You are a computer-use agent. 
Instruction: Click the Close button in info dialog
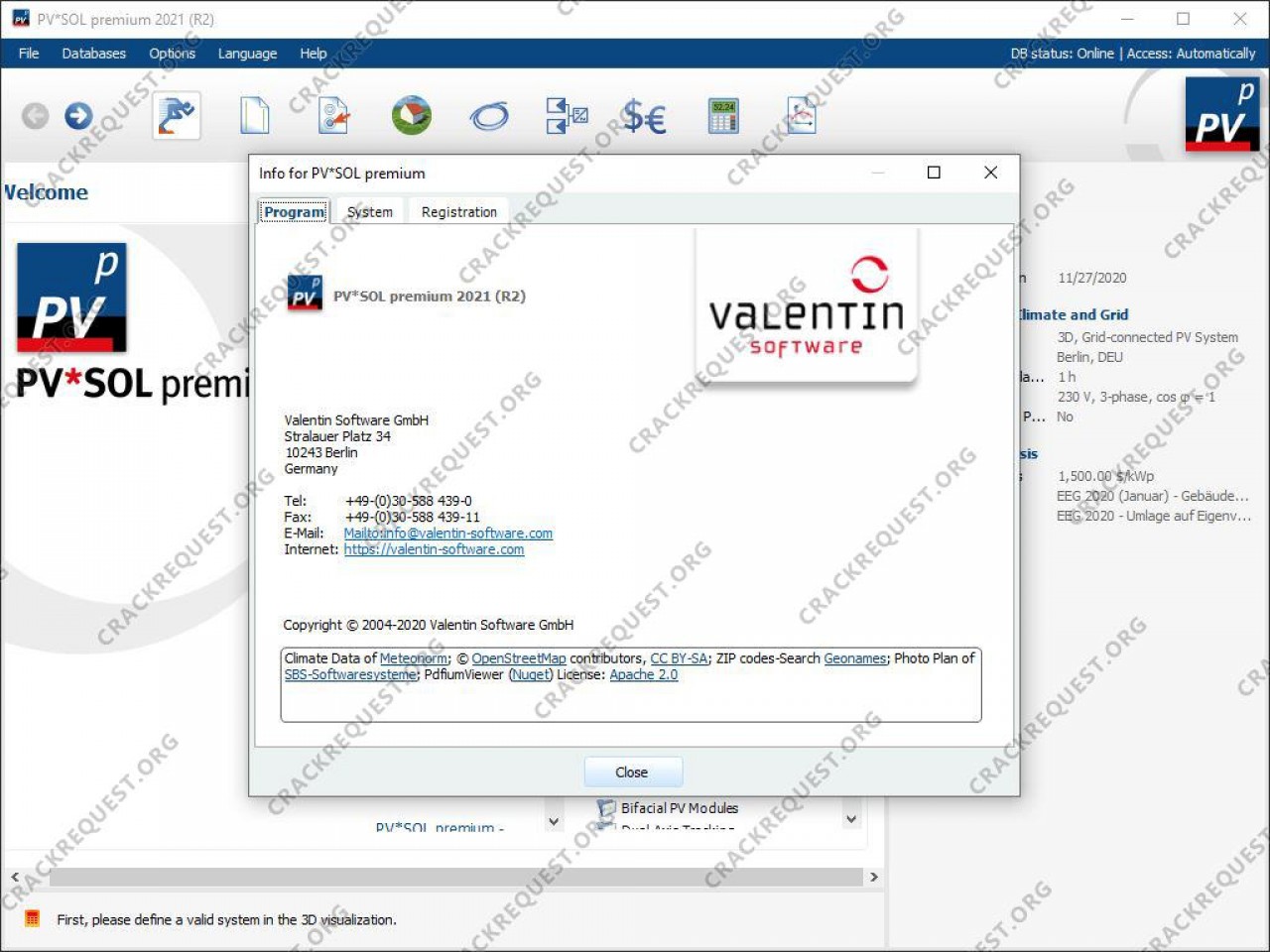[x=633, y=772]
